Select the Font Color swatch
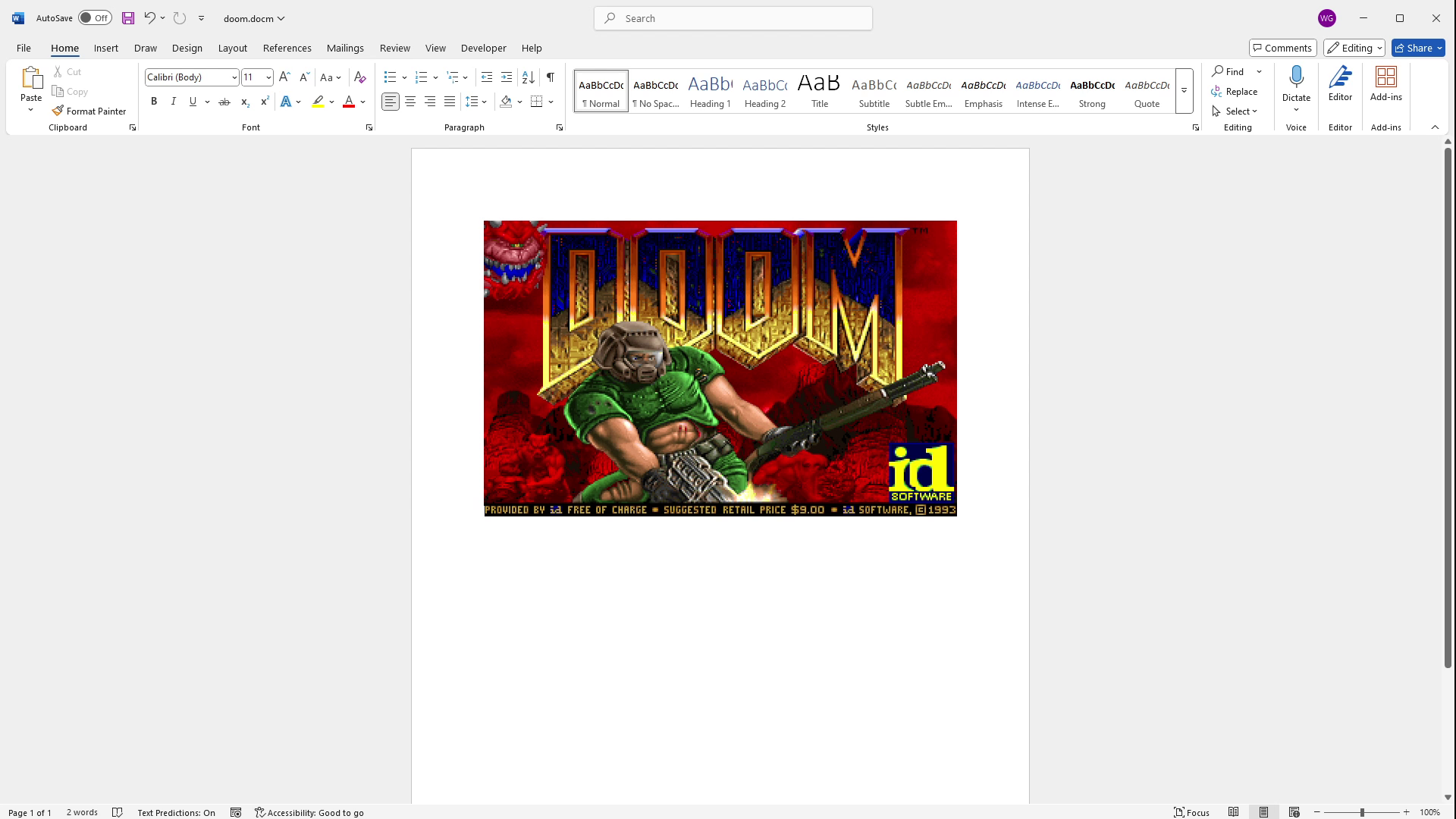The width and height of the screenshot is (1456, 819). pos(349,106)
